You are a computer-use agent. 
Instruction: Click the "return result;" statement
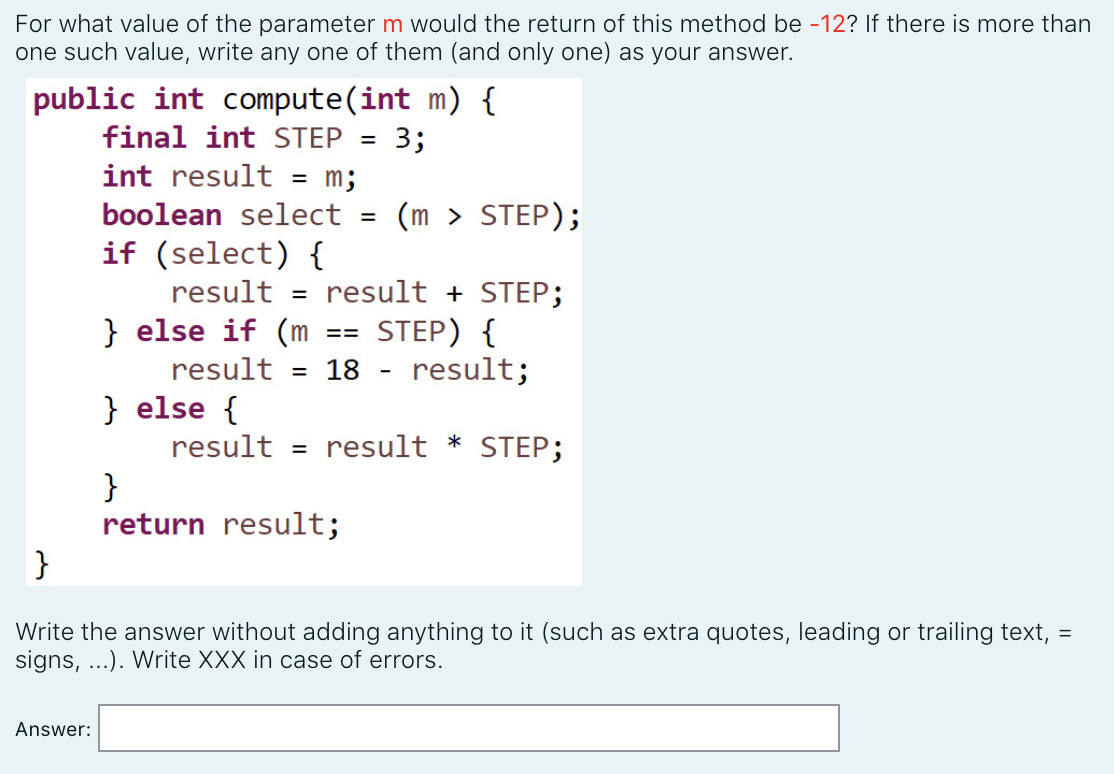(x=221, y=524)
